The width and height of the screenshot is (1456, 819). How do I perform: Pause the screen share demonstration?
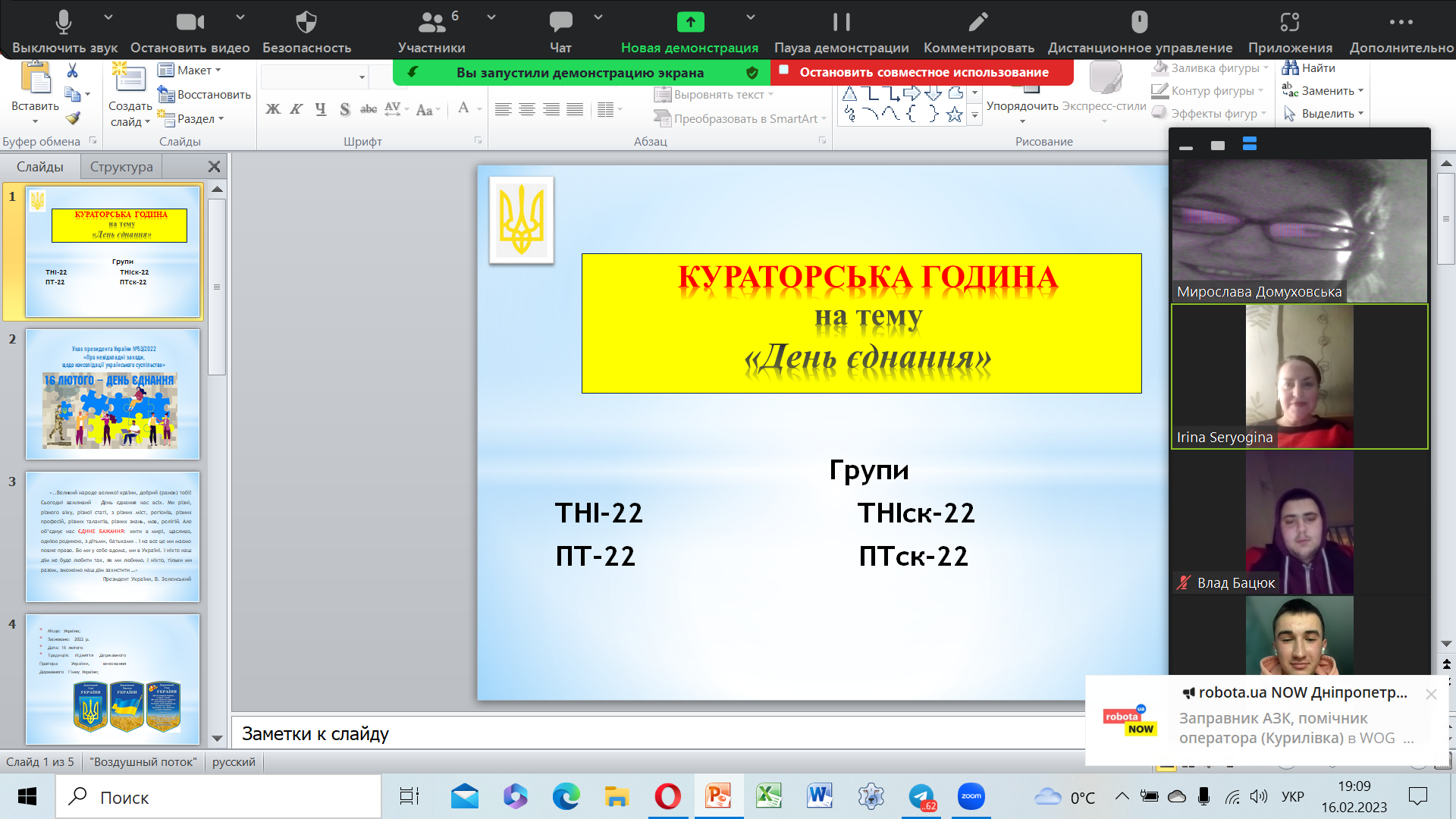[841, 23]
